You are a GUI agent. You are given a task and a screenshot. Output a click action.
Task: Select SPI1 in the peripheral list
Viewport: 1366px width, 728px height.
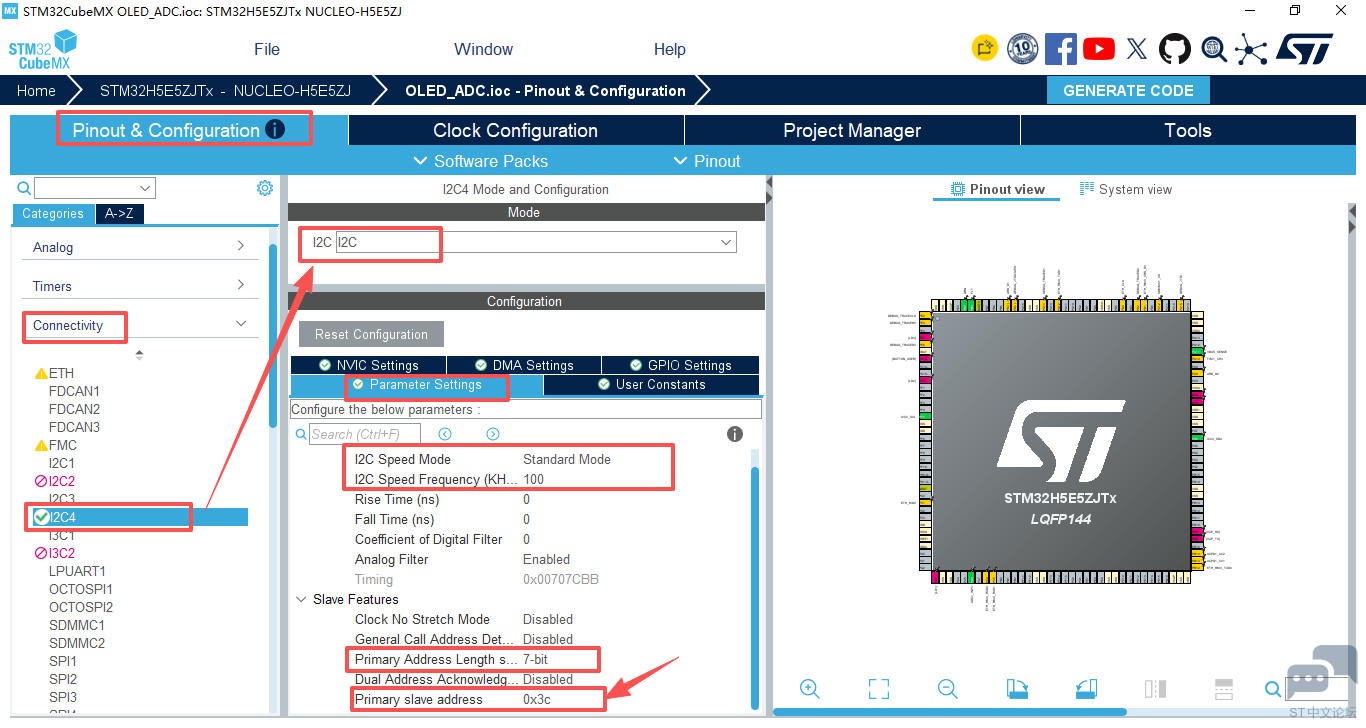(63, 661)
